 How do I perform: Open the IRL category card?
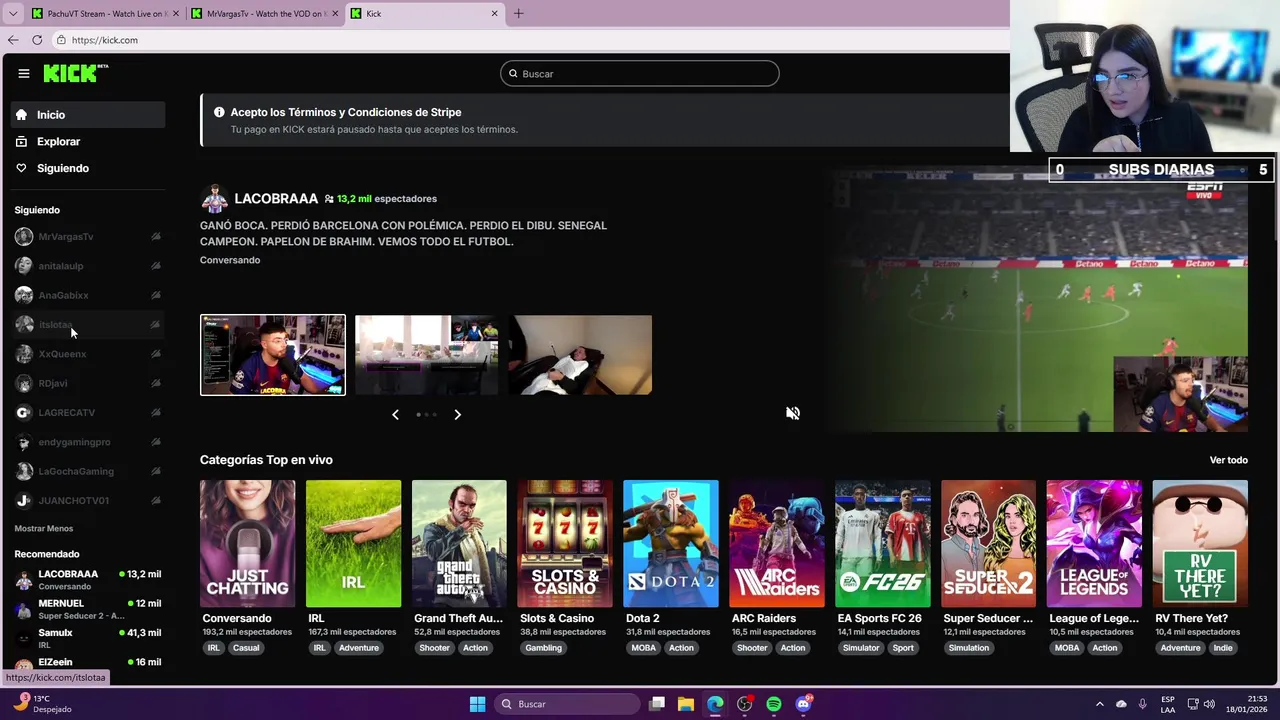[353, 544]
